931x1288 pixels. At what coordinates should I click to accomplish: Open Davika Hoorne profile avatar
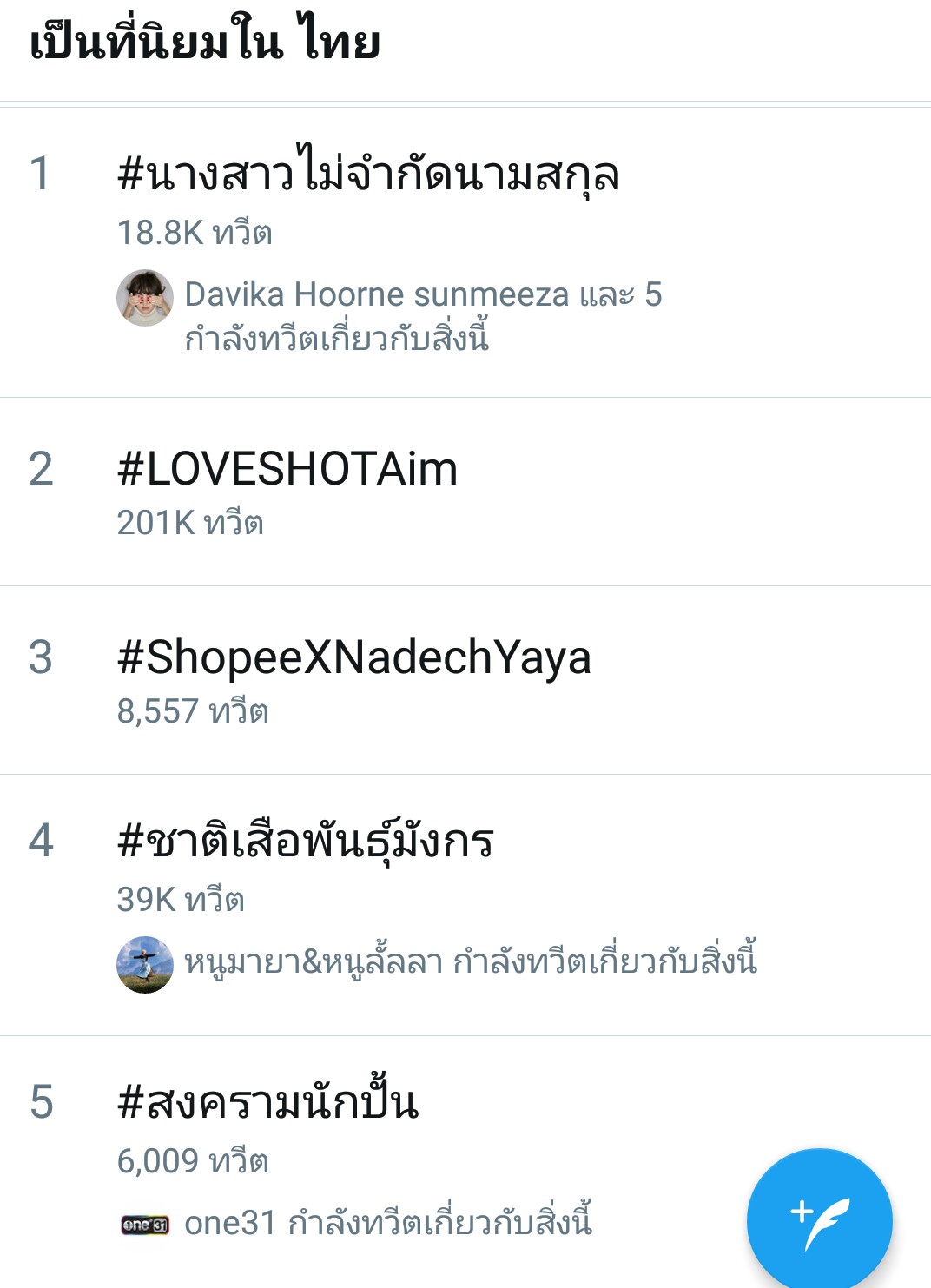coord(145,298)
